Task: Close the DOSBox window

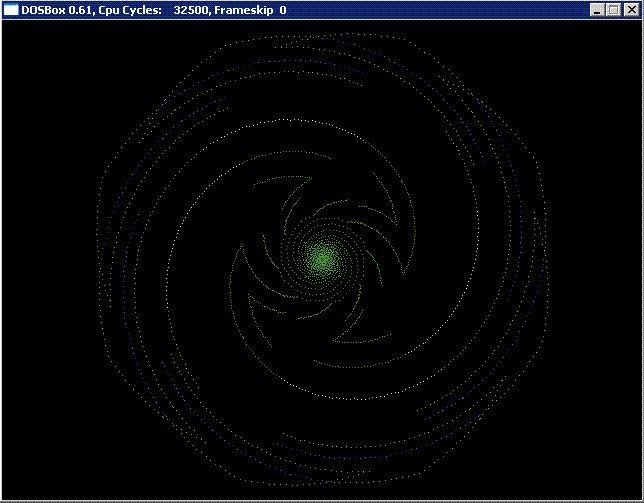Action: point(631,10)
